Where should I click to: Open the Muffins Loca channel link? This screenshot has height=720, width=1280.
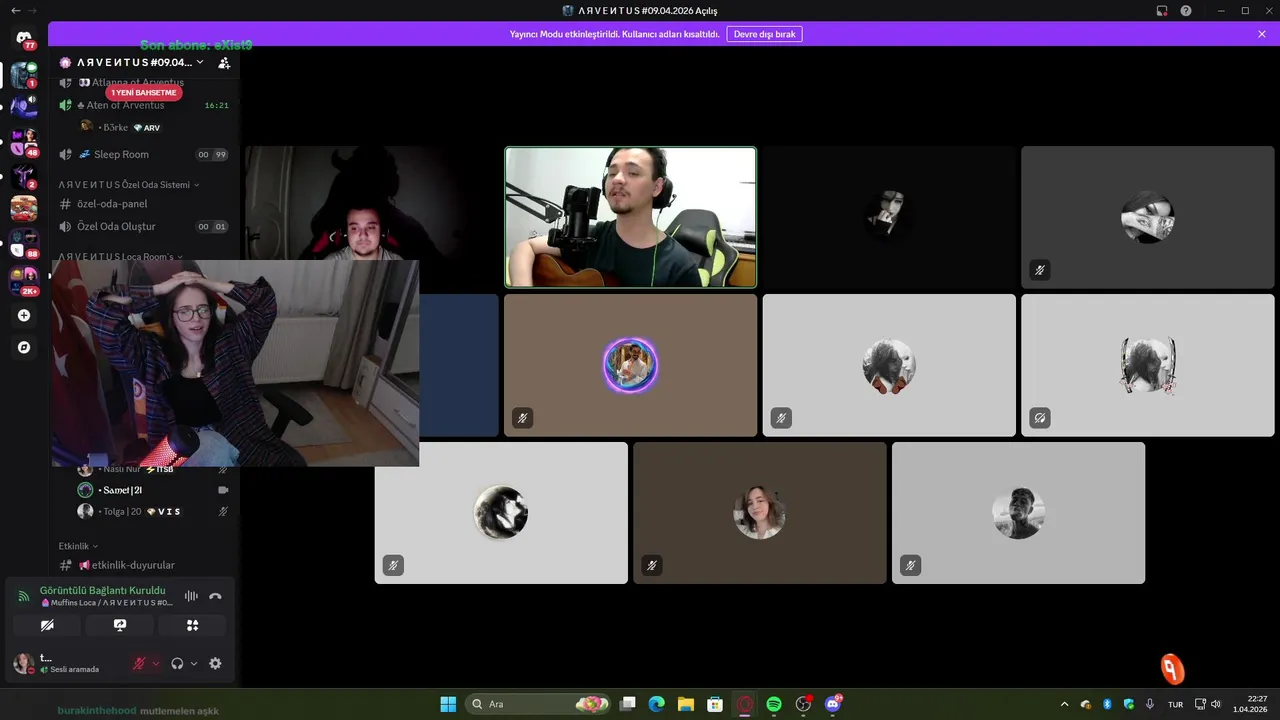pyautogui.click(x=106, y=603)
